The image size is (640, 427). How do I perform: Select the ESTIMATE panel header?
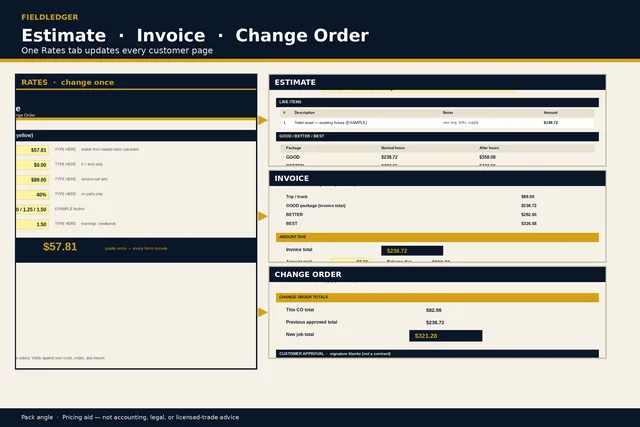coord(437,82)
